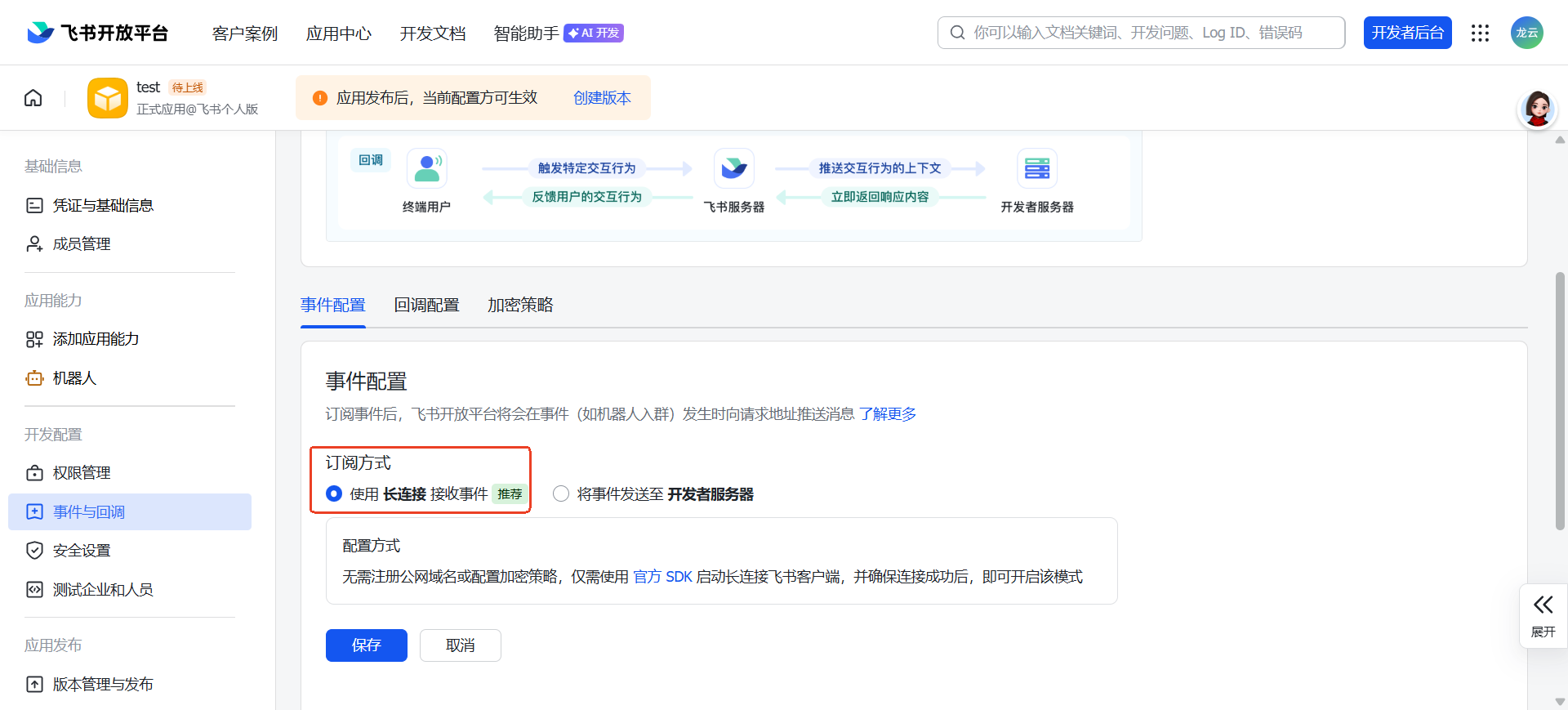Open 安全设置 shield item
This screenshot has height=710, width=1568.
tap(81, 551)
